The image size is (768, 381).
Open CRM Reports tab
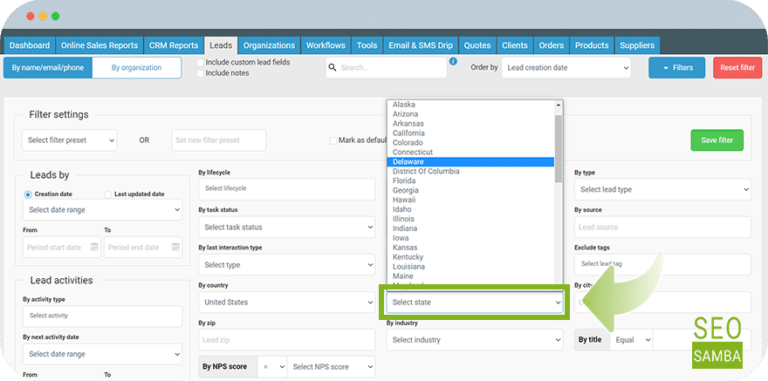pyautogui.click(x=174, y=46)
